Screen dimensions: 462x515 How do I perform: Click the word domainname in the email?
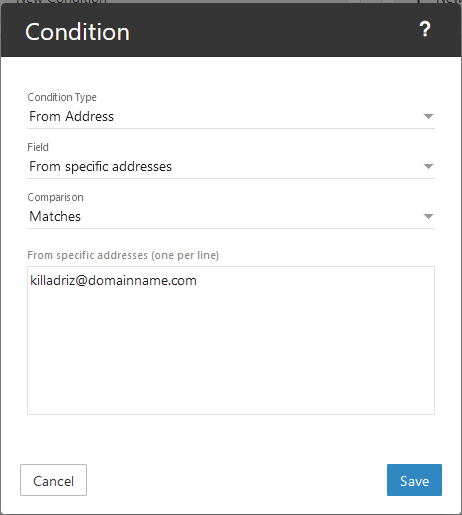[x=127, y=280]
